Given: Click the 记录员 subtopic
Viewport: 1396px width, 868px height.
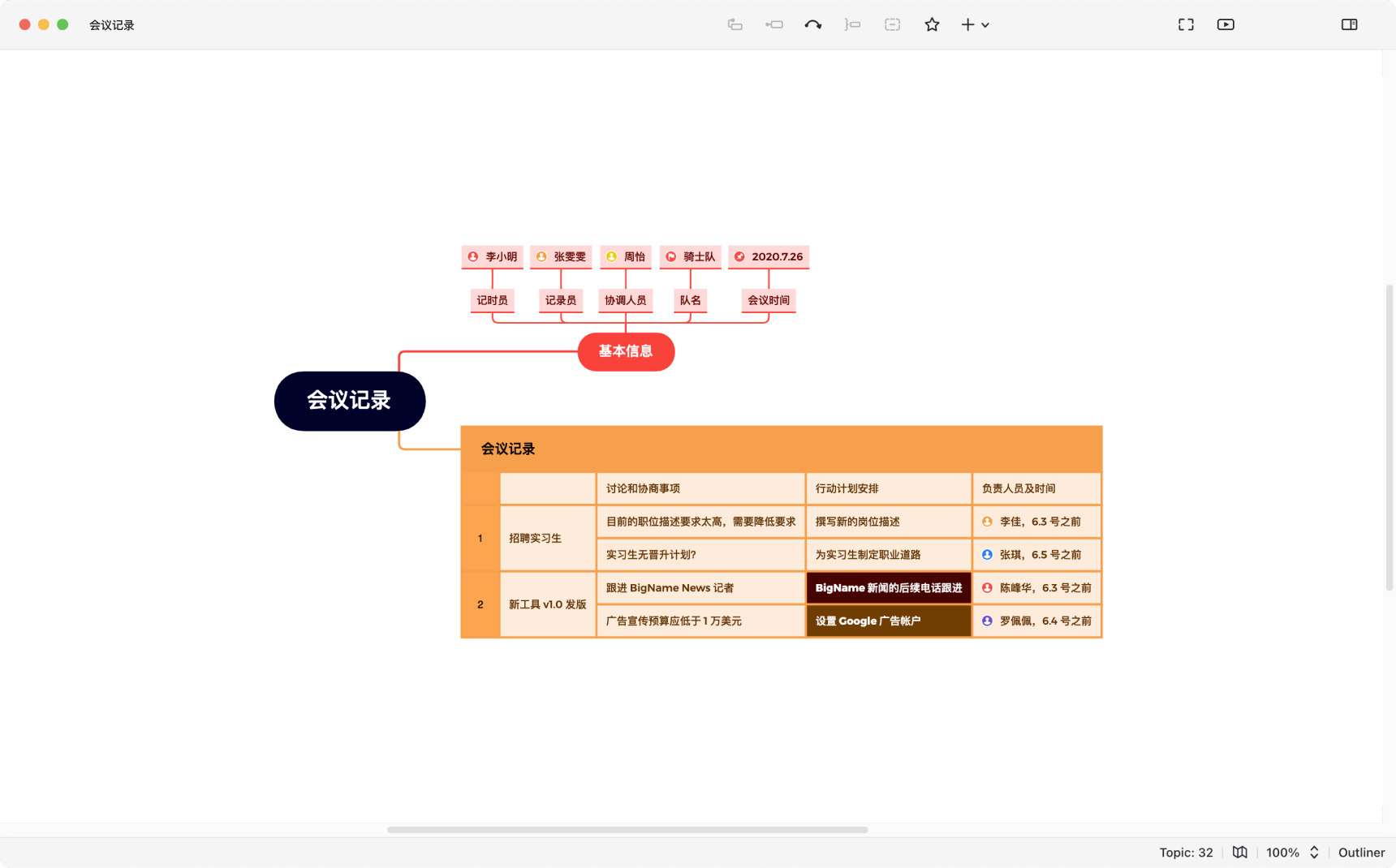Looking at the screenshot, I should (x=561, y=300).
